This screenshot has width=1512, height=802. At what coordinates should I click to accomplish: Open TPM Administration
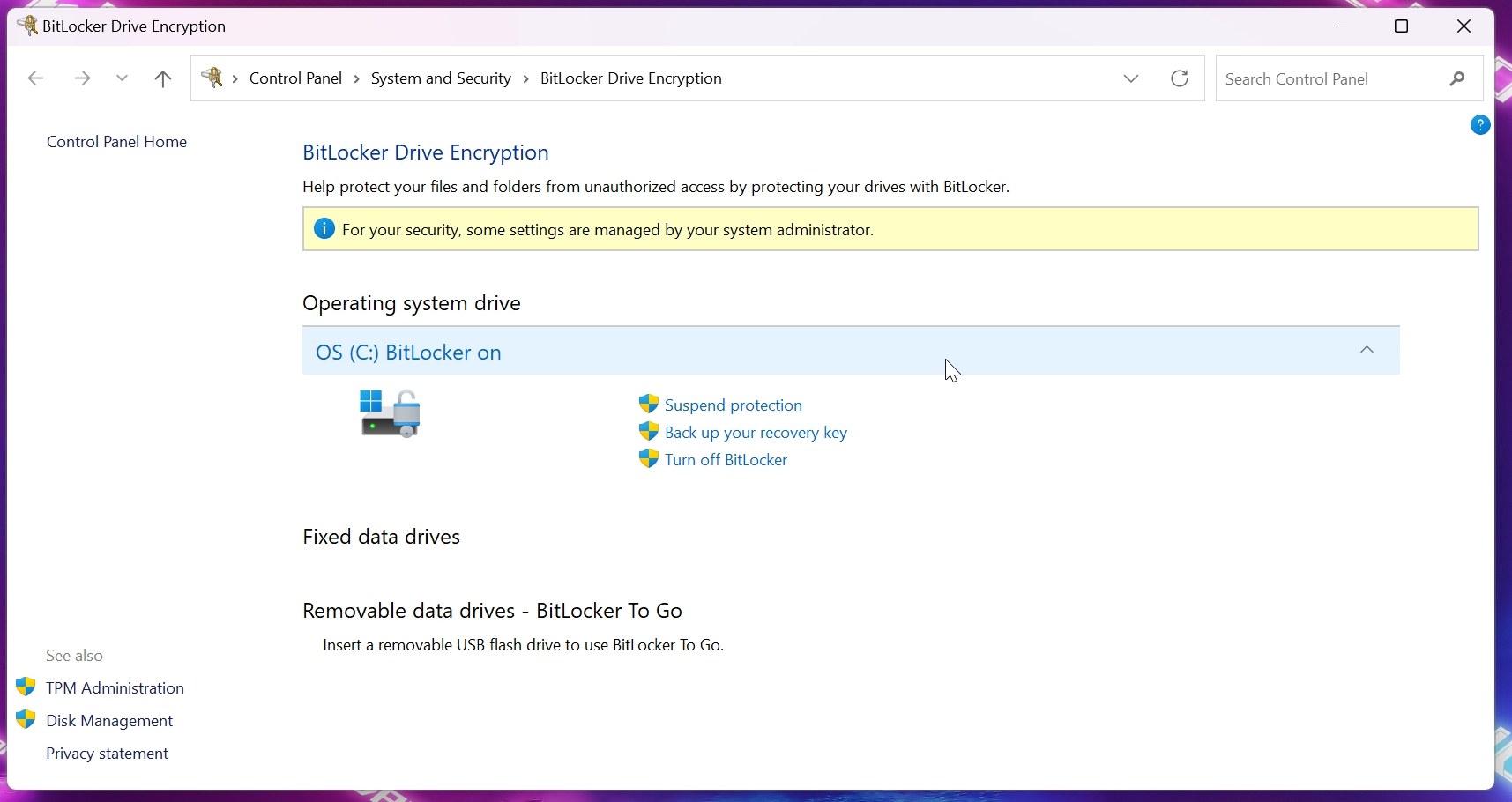coord(115,688)
